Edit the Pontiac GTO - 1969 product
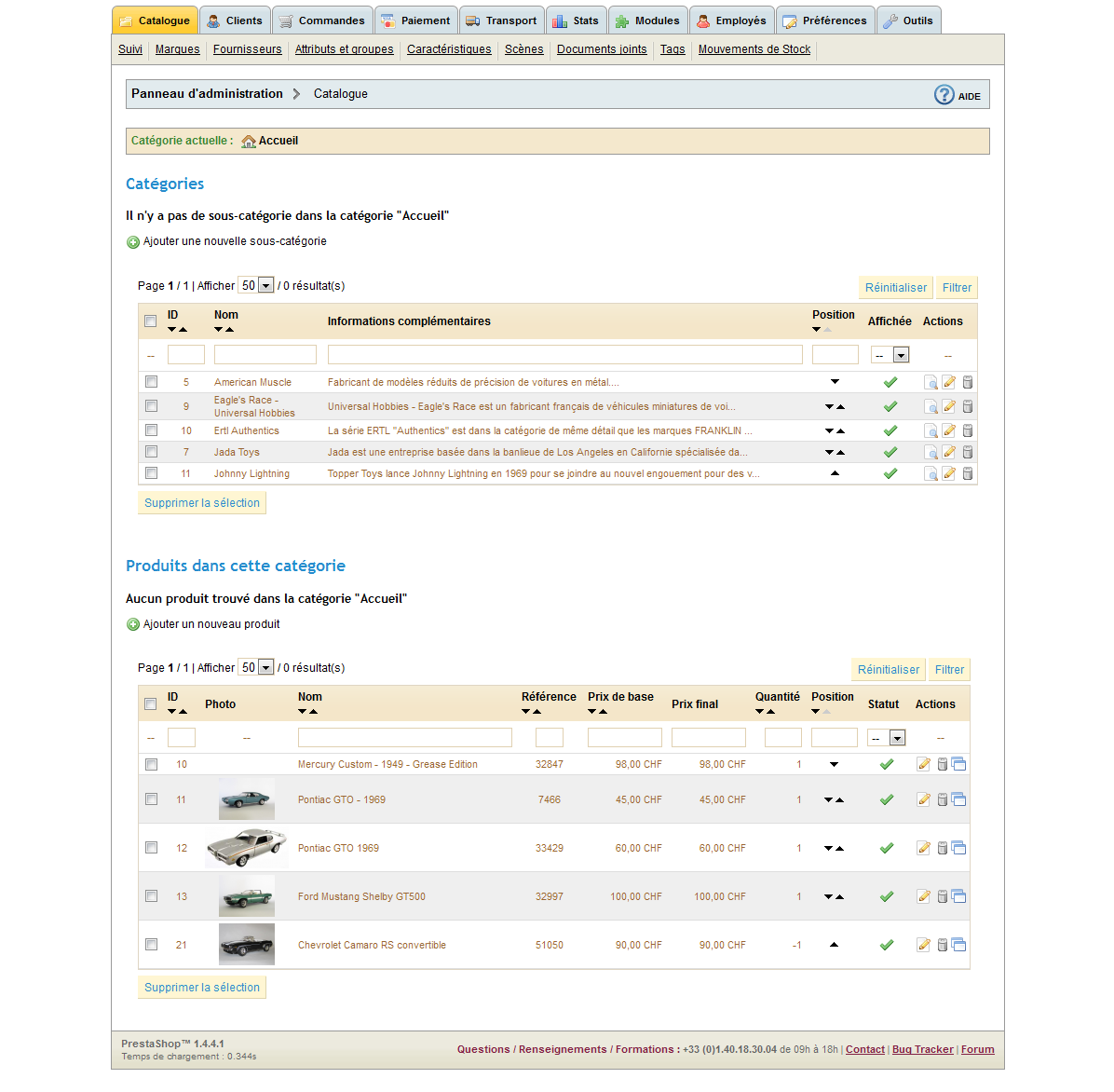Screen dimensions: 1114x1092 click(923, 800)
